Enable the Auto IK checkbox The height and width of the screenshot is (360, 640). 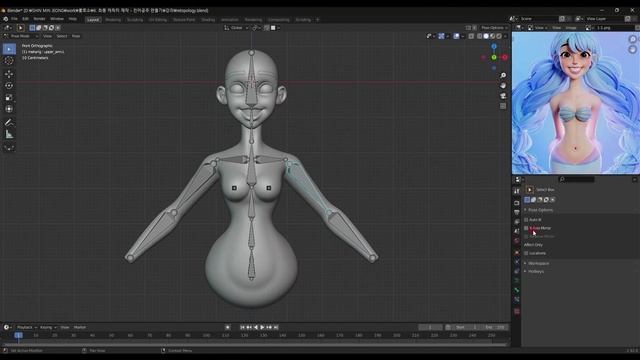(526, 220)
